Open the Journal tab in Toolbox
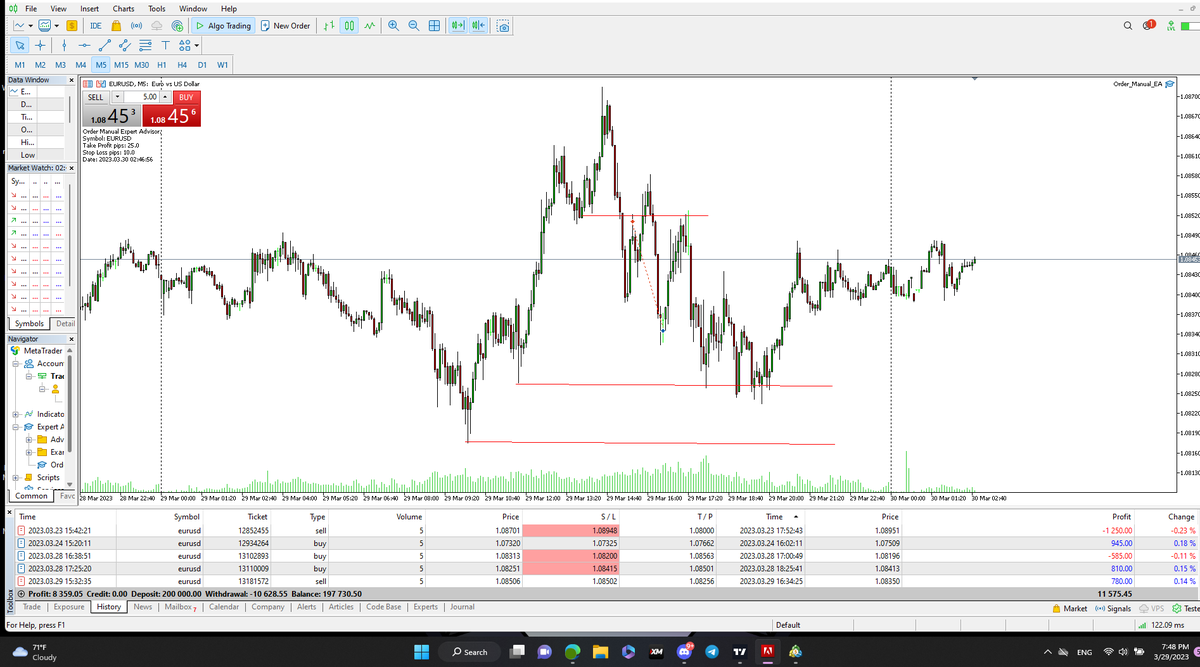The image size is (1200, 667). [x=462, y=607]
